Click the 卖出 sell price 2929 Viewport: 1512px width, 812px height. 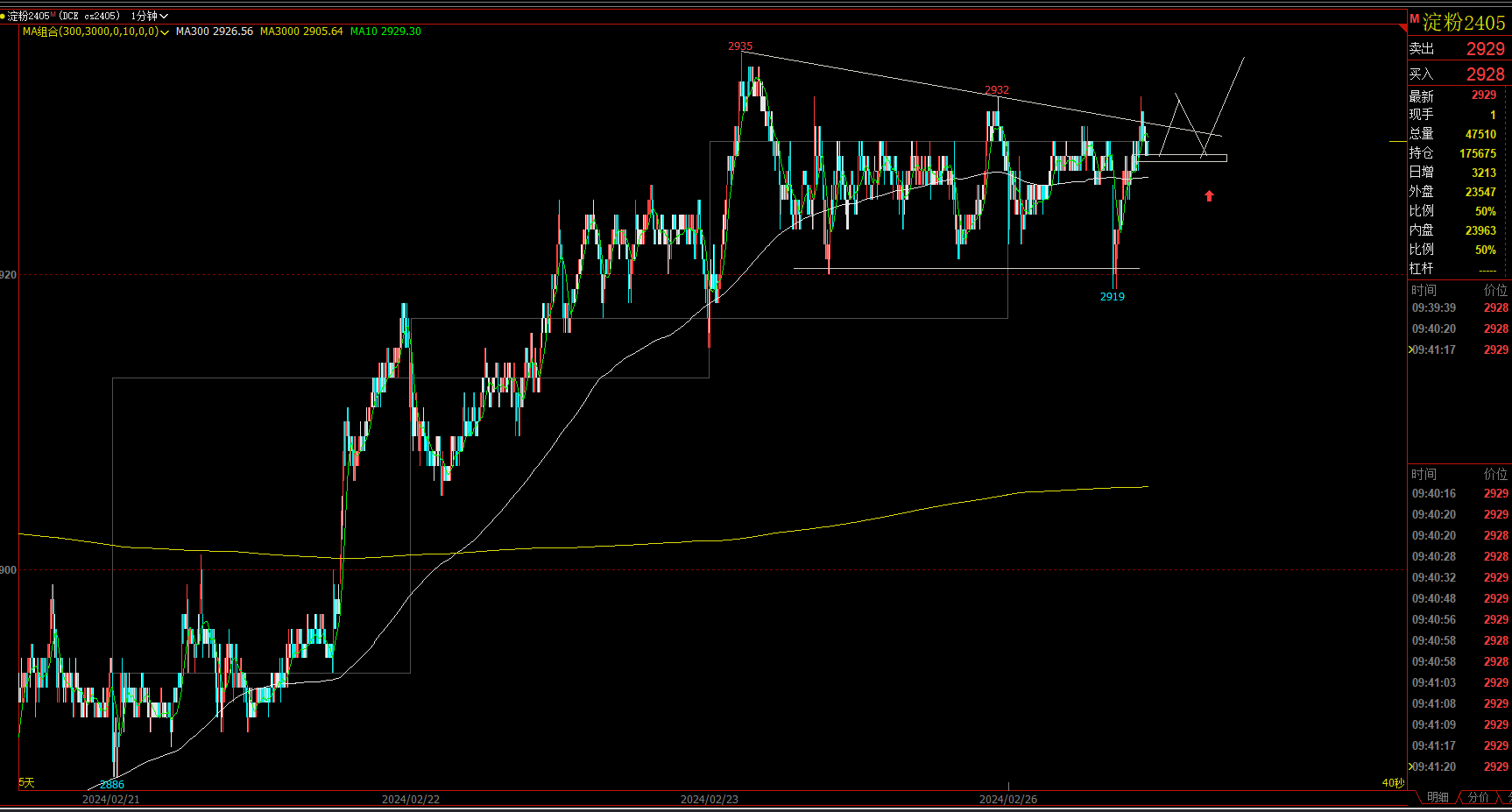click(x=1485, y=49)
